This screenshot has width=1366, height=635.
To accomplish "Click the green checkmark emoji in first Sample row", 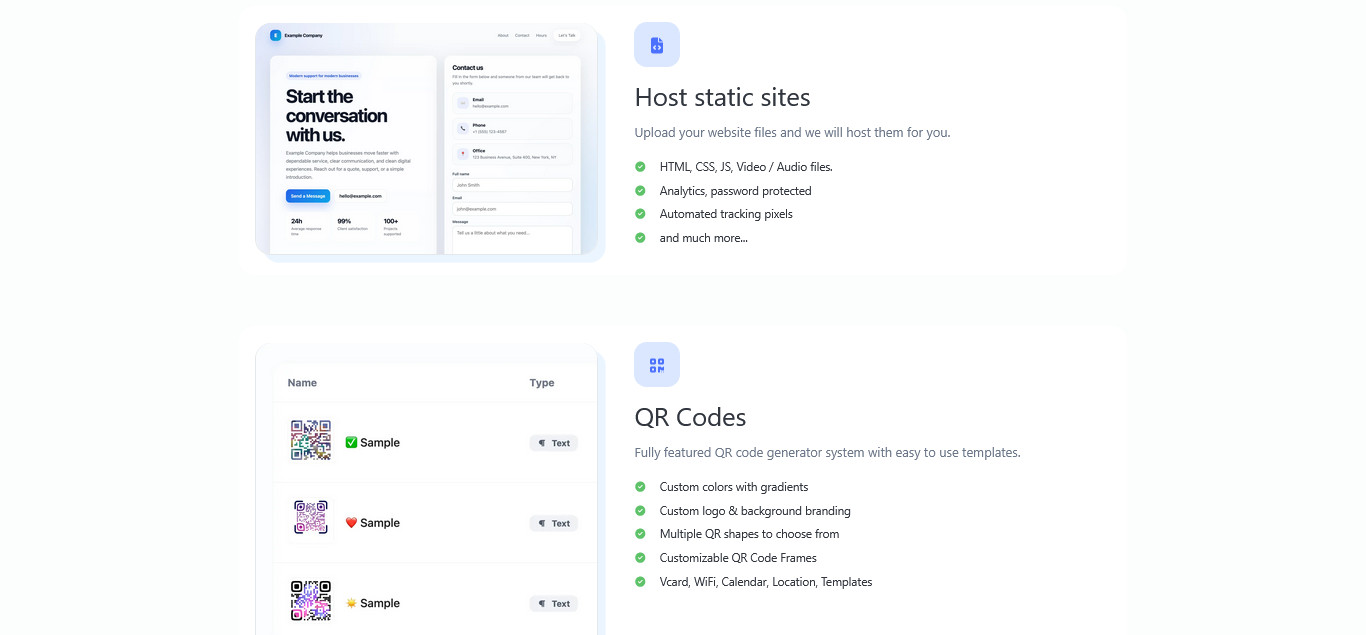I will click(351, 442).
